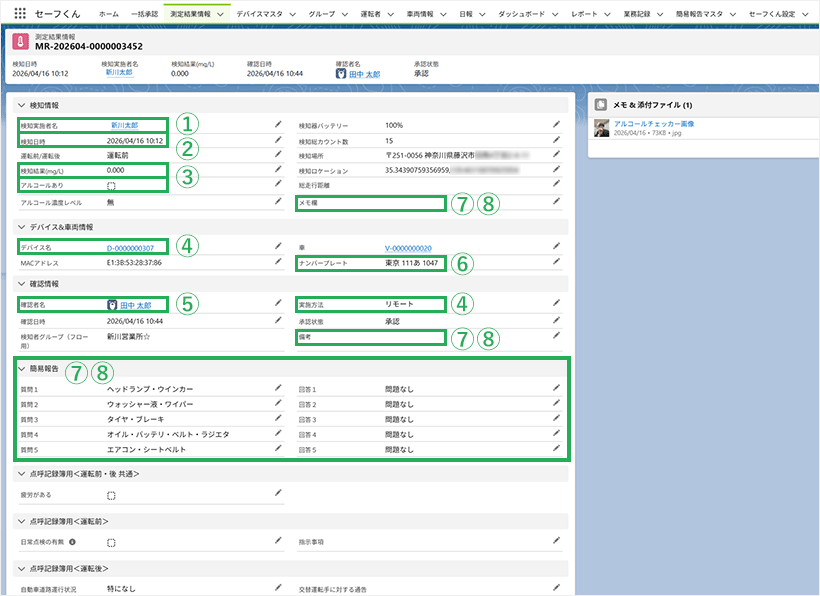This screenshot has width=820, height=596.
Task: Collapse the デバイス&車両情報 section
Action: 21,227
